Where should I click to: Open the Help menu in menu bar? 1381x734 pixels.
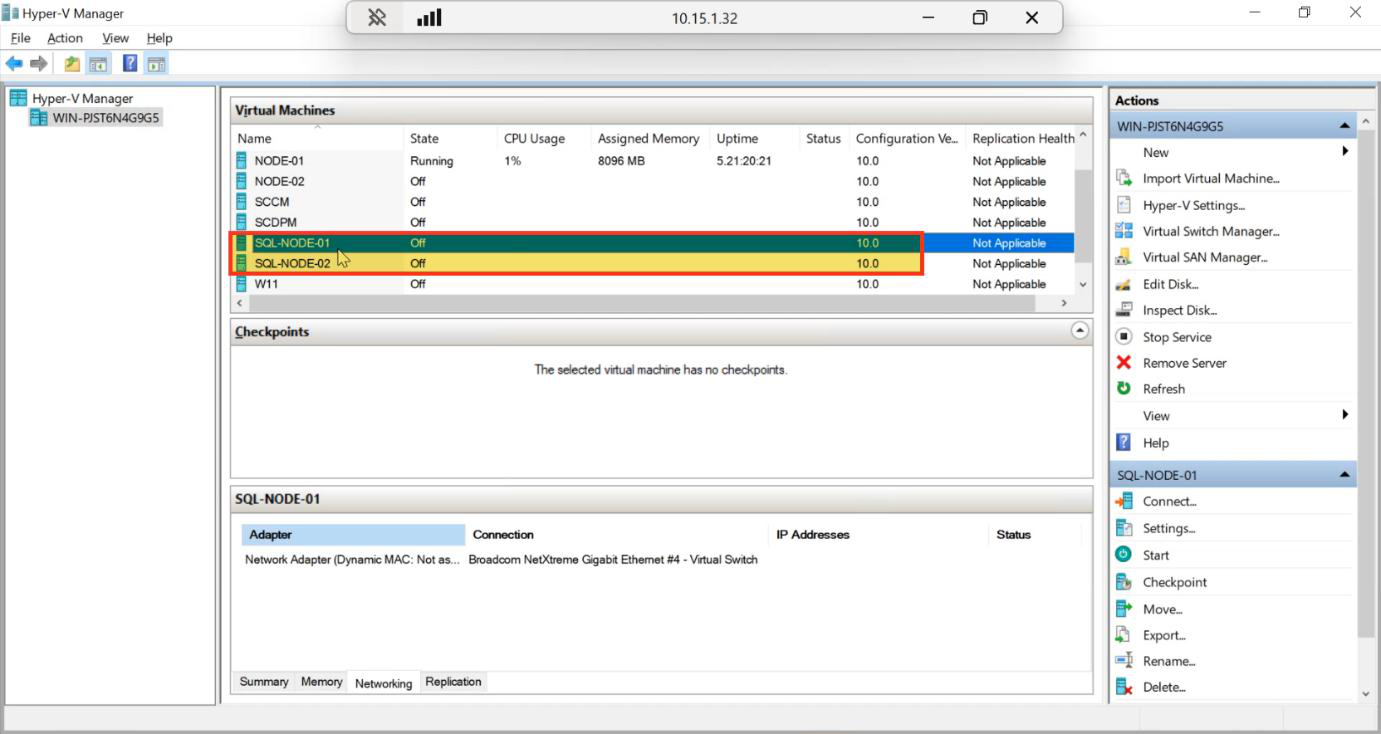(x=160, y=38)
